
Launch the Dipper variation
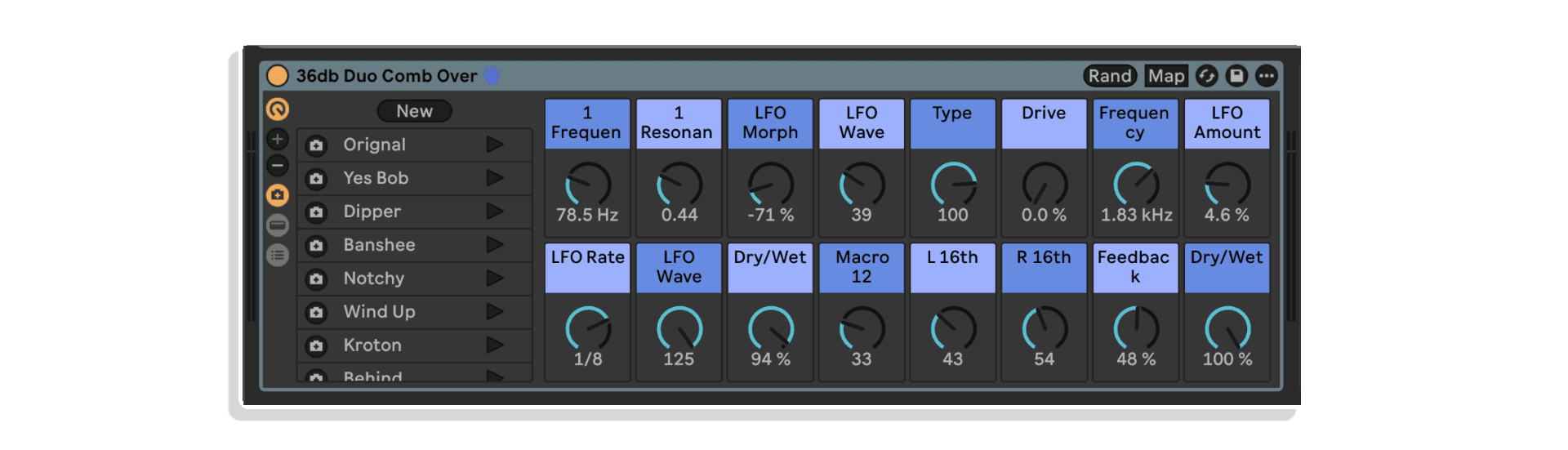pos(495,212)
